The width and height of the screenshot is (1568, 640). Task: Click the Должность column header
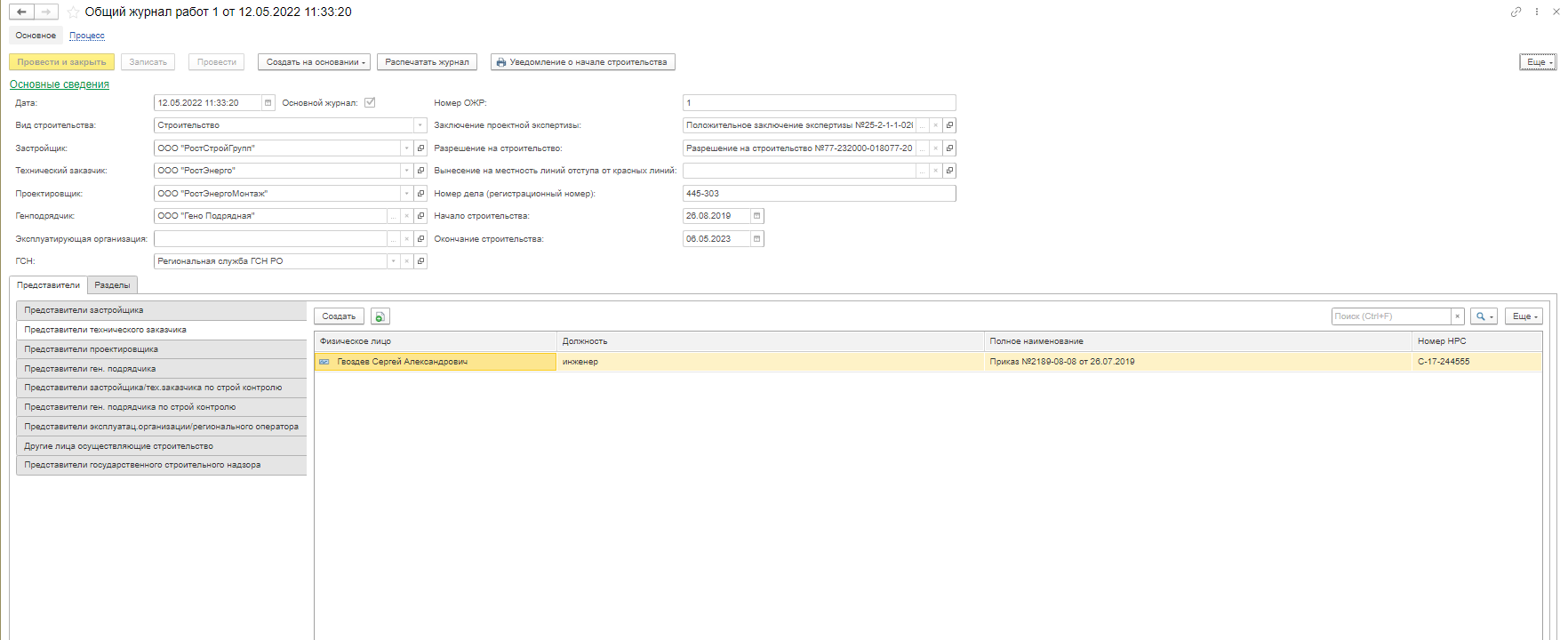point(770,341)
